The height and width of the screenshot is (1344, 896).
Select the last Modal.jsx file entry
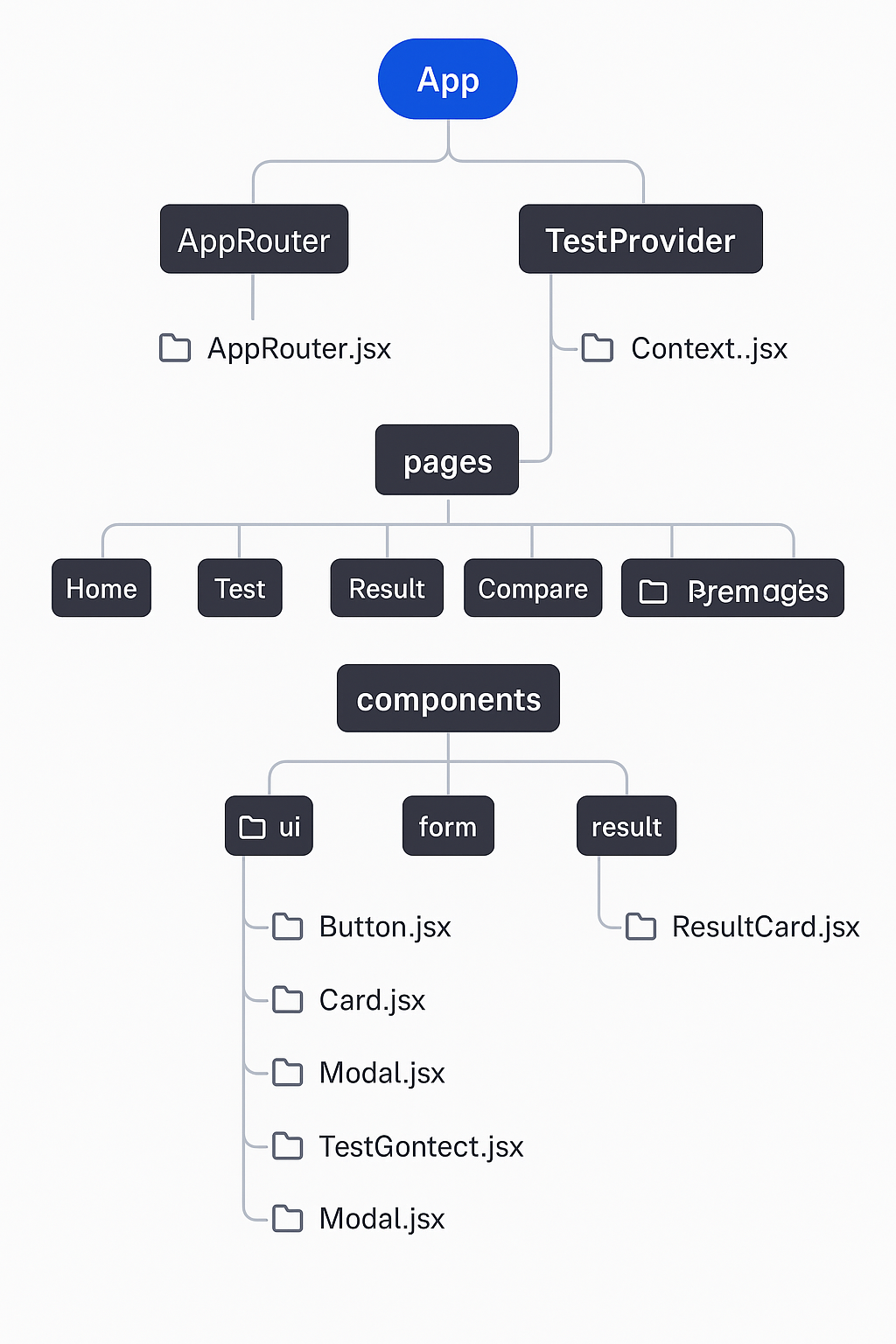pos(381,1218)
